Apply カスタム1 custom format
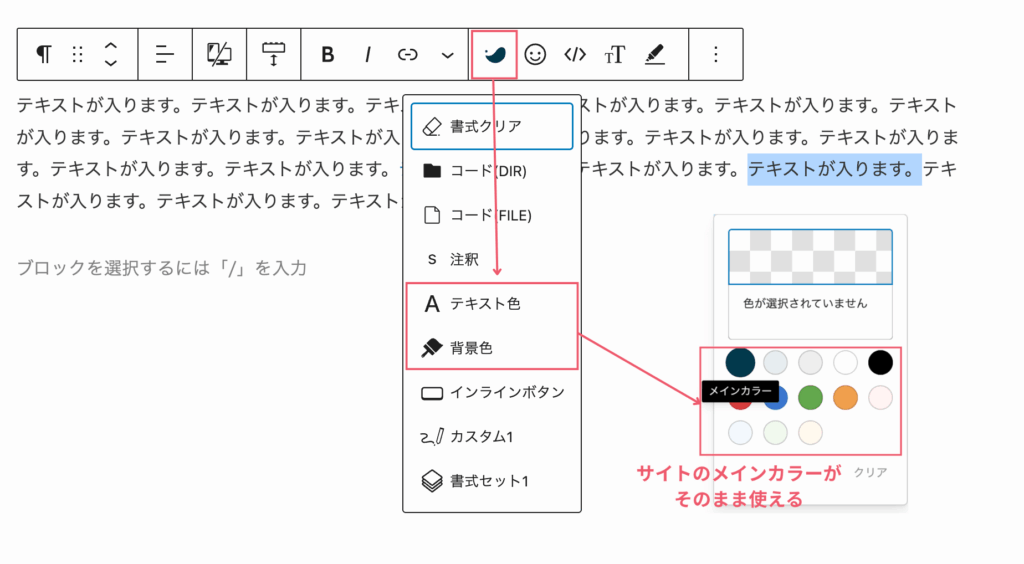Image resolution: width=1024 pixels, height=564 pixels. tap(492, 437)
